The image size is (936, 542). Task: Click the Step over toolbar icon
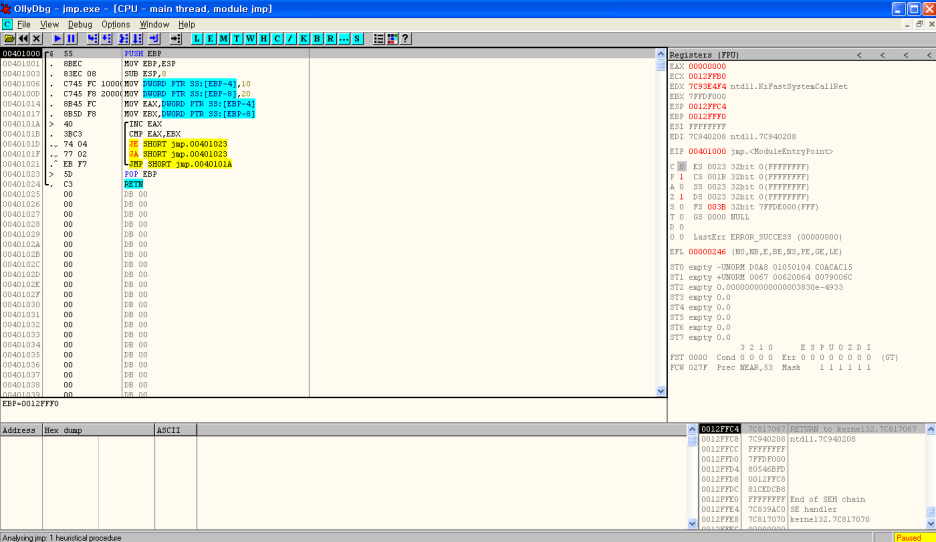106,39
